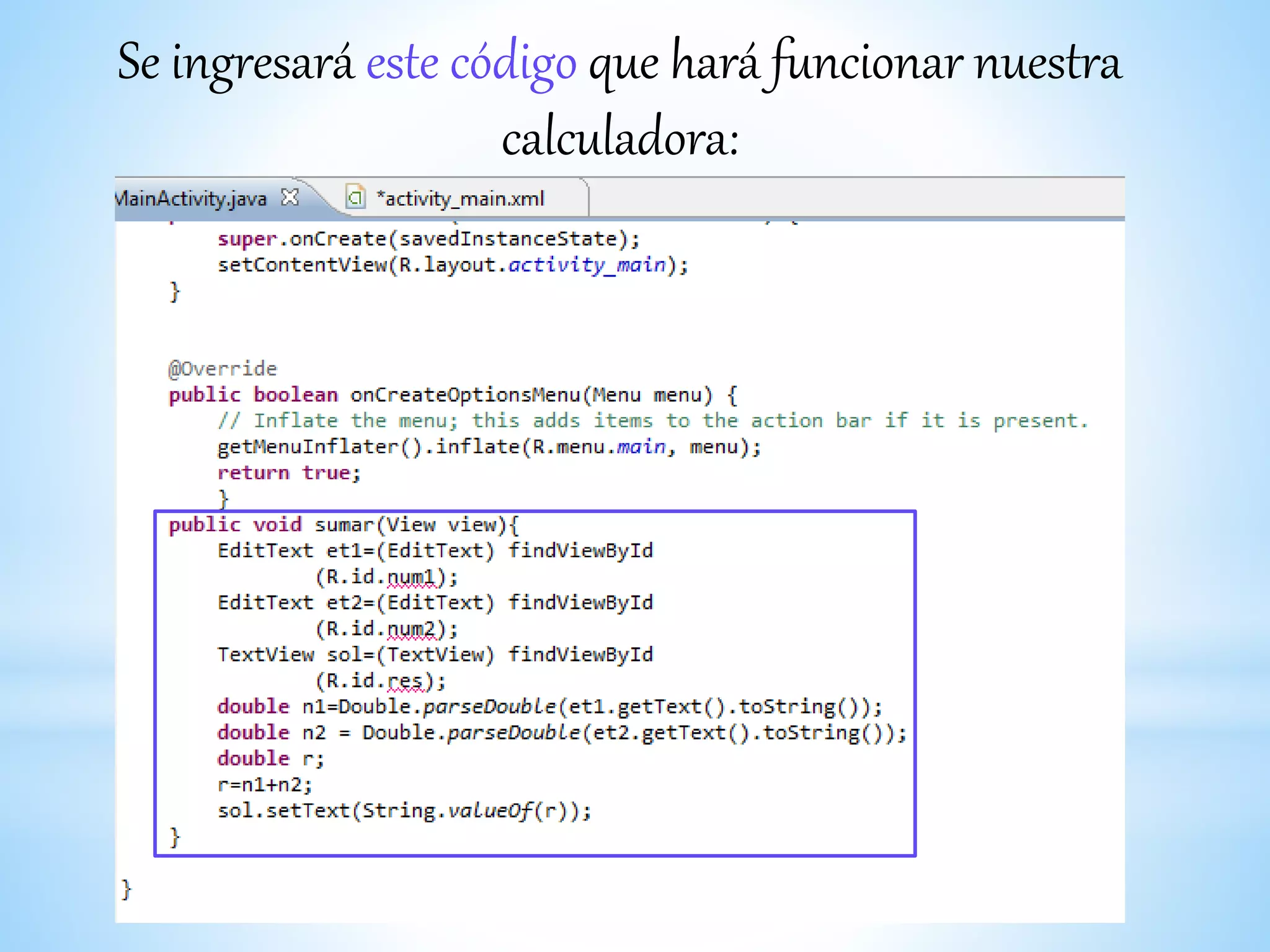Click the 'double n1=Double.parseDouble' line

pos(550,707)
